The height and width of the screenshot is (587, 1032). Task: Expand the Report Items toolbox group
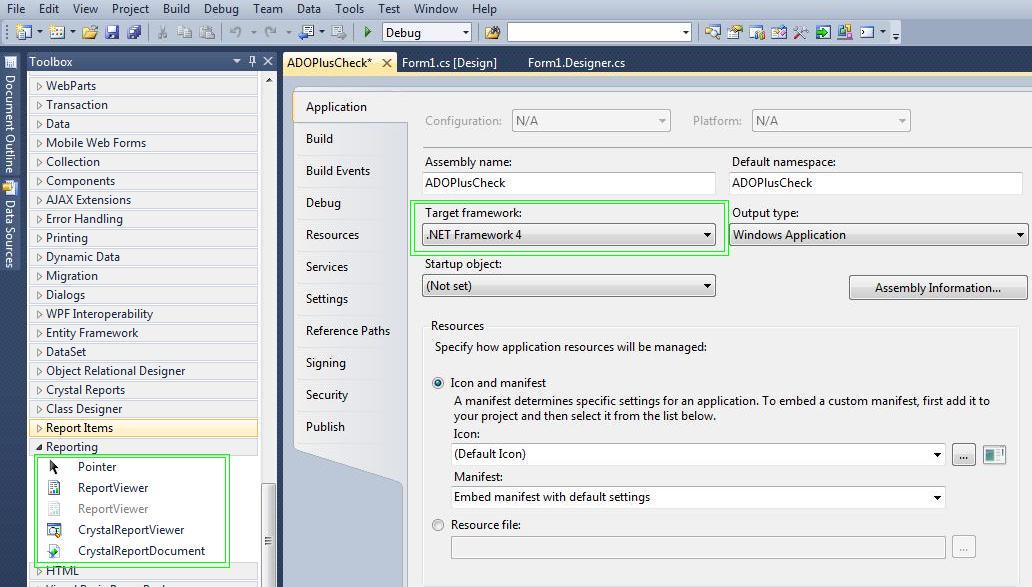[39, 428]
